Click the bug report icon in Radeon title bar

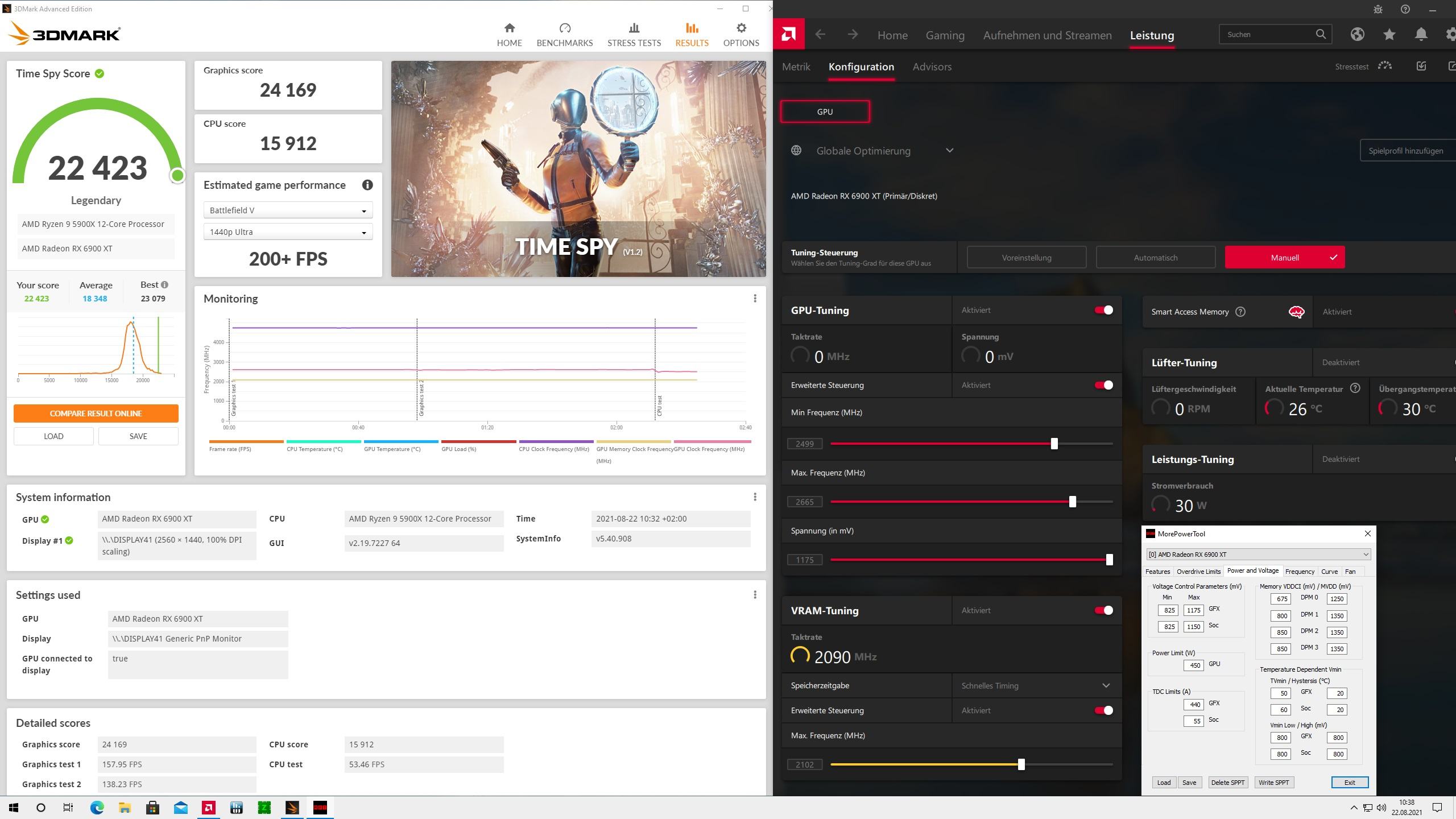coord(1378,9)
